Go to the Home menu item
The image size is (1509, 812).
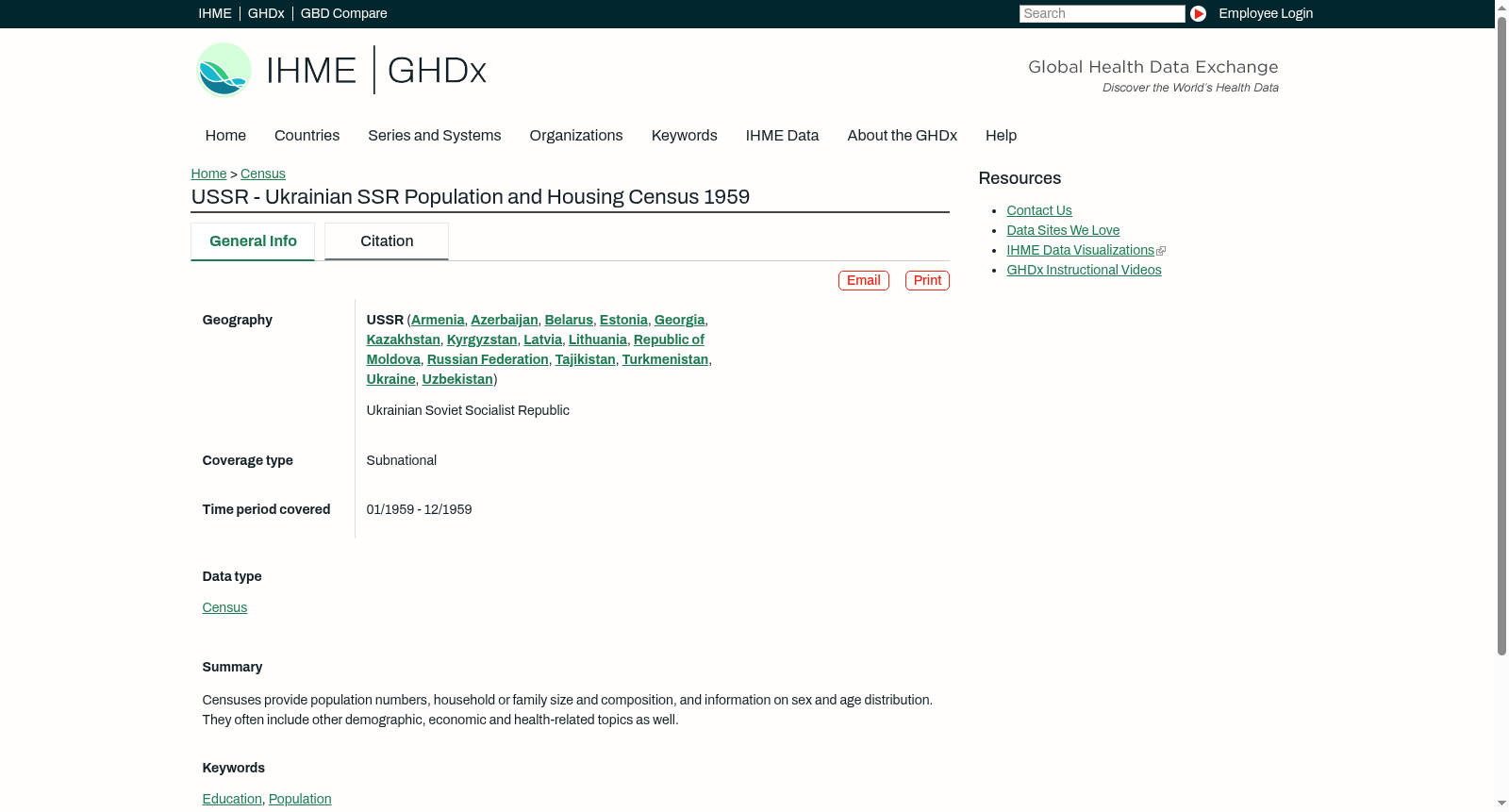pos(225,136)
